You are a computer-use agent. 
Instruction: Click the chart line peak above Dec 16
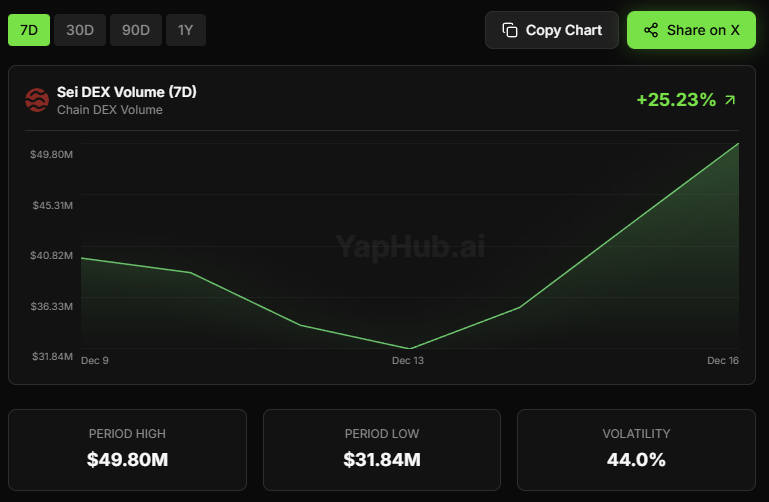tap(738, 144)
